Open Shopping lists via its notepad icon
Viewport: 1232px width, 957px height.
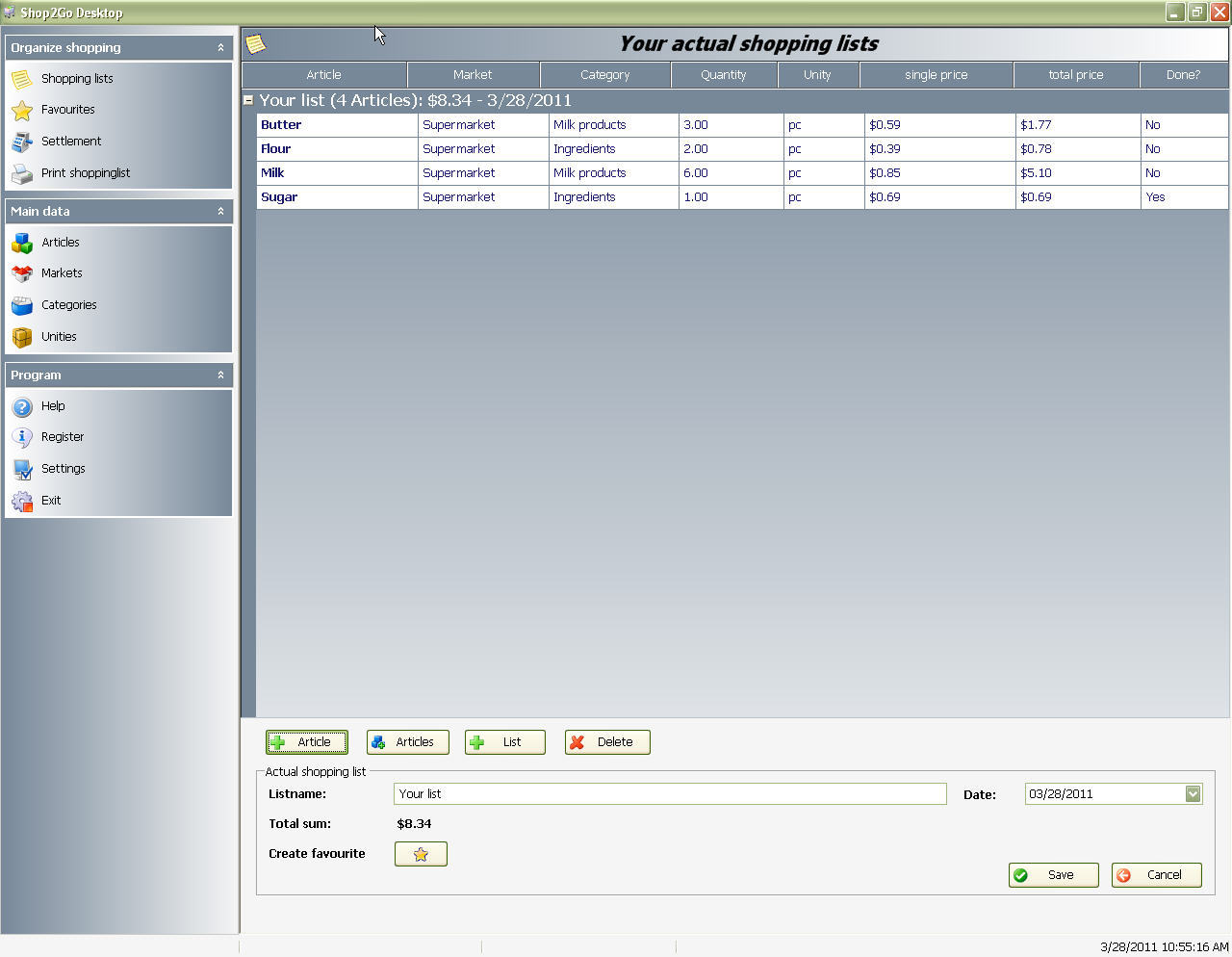(x=22, y=79)
